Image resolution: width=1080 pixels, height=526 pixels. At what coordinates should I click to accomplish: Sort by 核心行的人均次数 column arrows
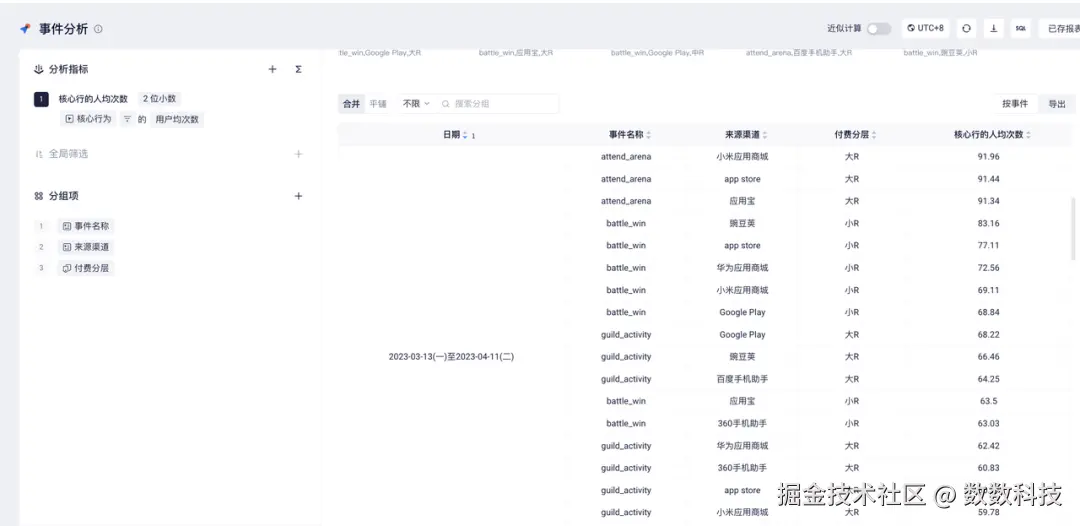tap(1028, 135)
